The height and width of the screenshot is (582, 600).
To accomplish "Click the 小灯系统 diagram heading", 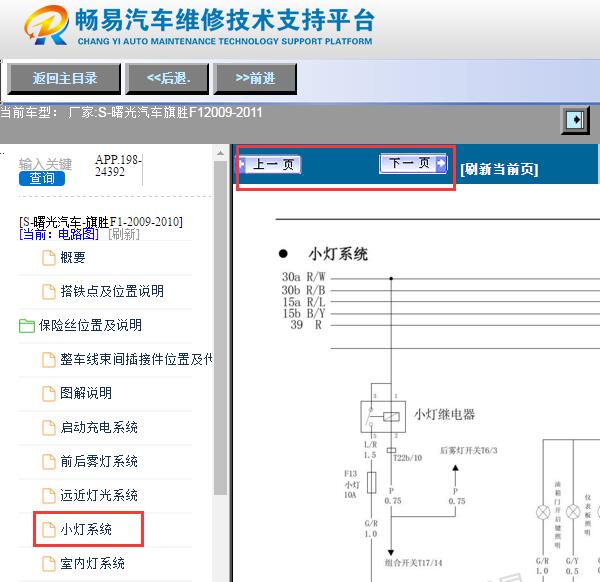I will click(x=338, y=254).
